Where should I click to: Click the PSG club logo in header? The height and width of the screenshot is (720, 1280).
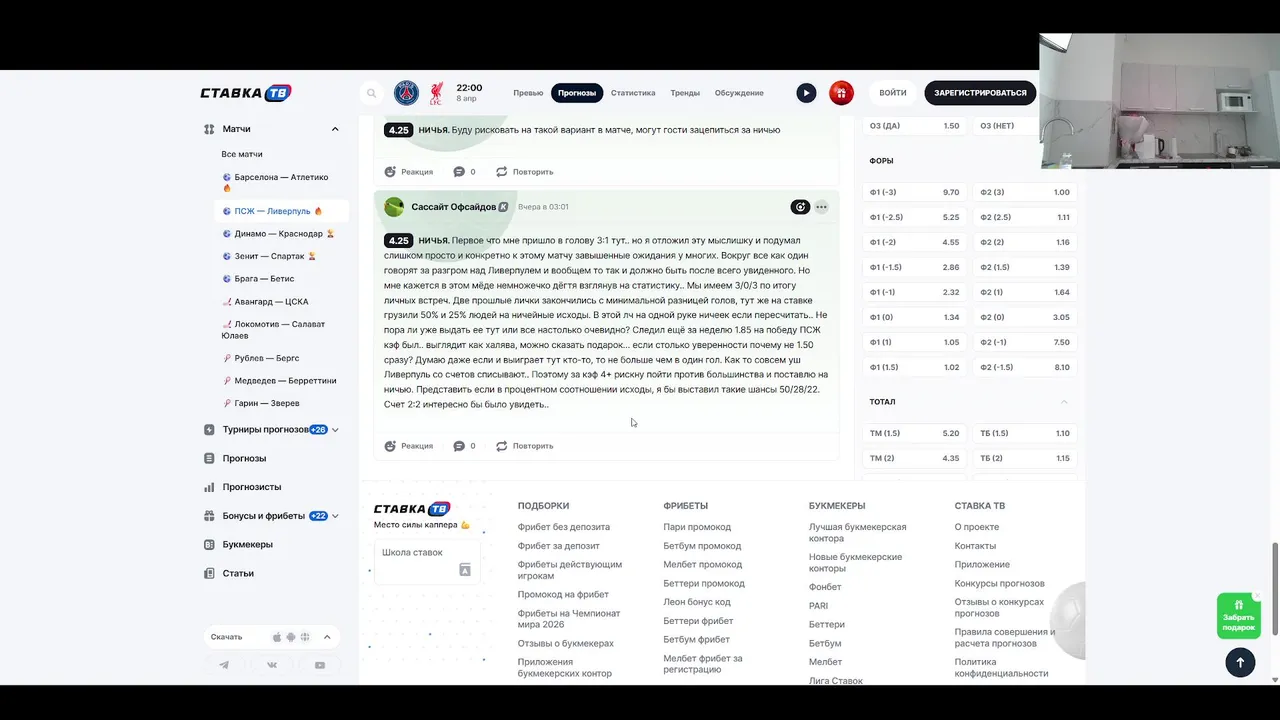click(406, 93)
